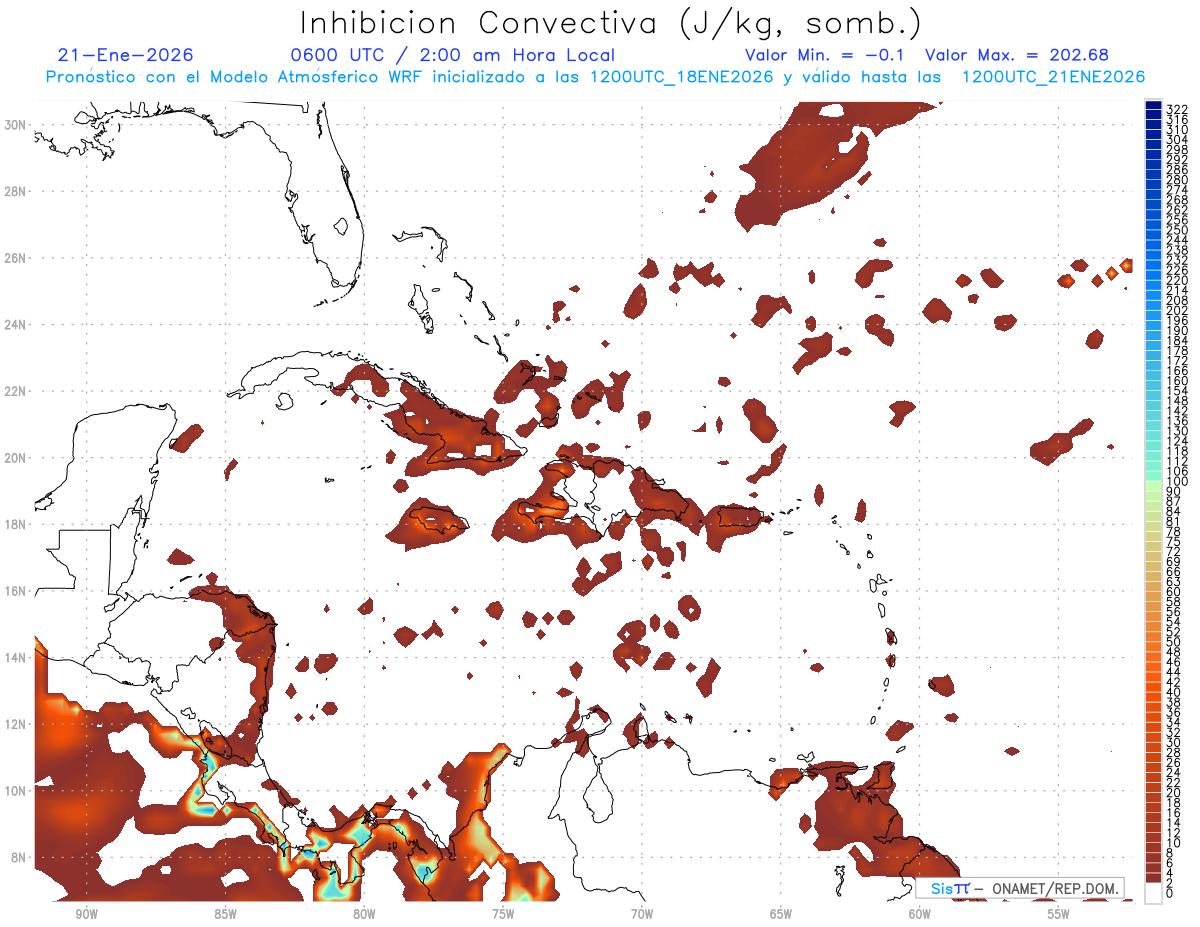This screenshot has width=1200, height=927.
Task: Click the time '0600 UTC / 2:00 am Hora Local'
Action: pyautogui.click(x=452, y=55)
